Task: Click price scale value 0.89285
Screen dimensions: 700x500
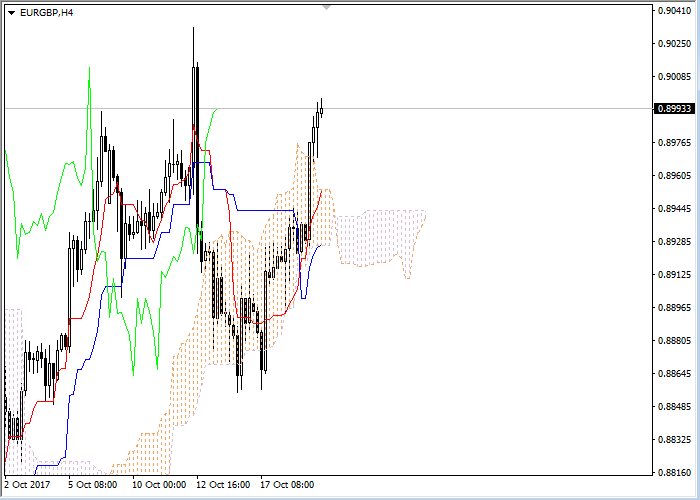Action: pos(675,242)
